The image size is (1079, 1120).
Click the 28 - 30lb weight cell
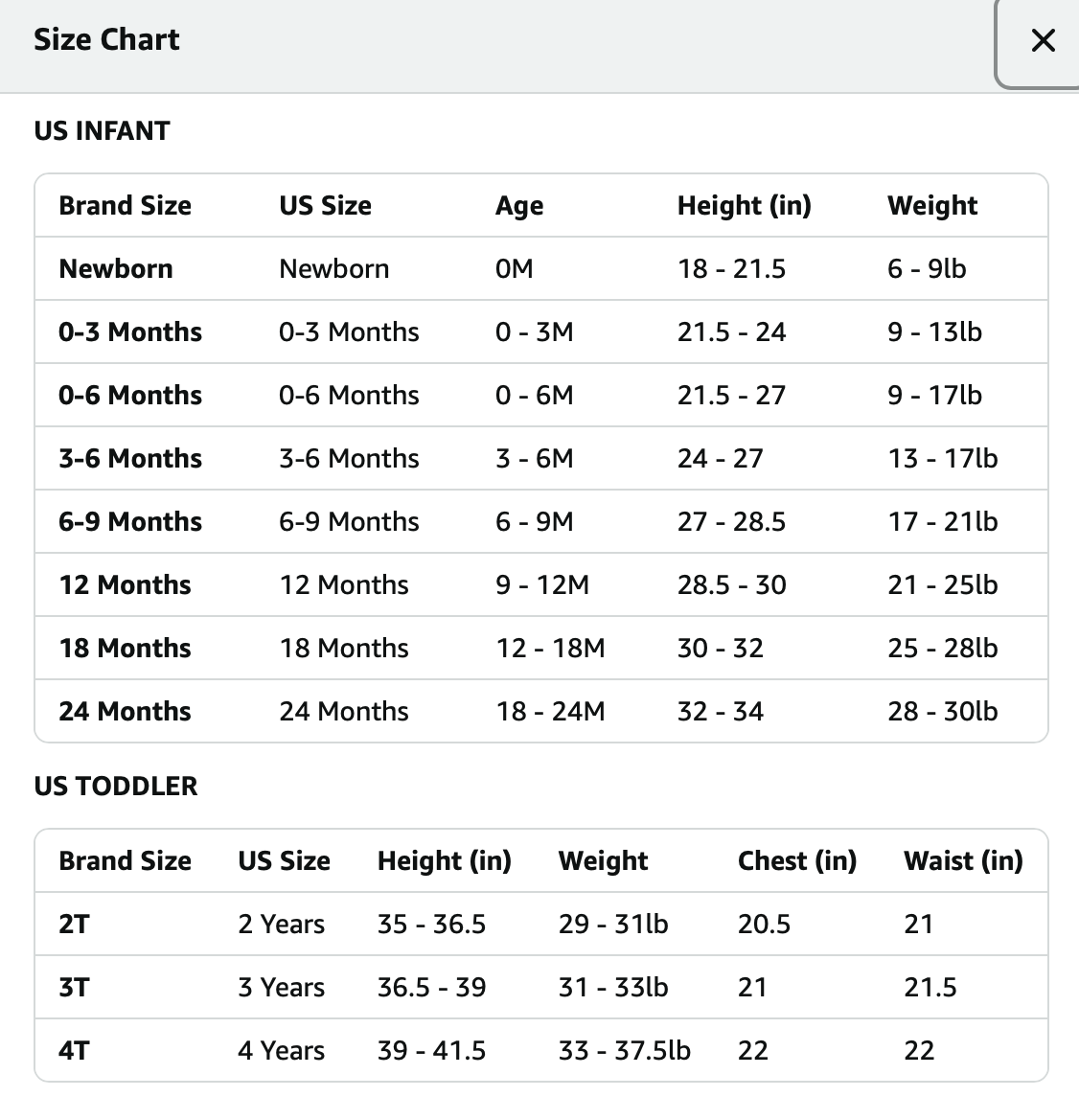942,711
